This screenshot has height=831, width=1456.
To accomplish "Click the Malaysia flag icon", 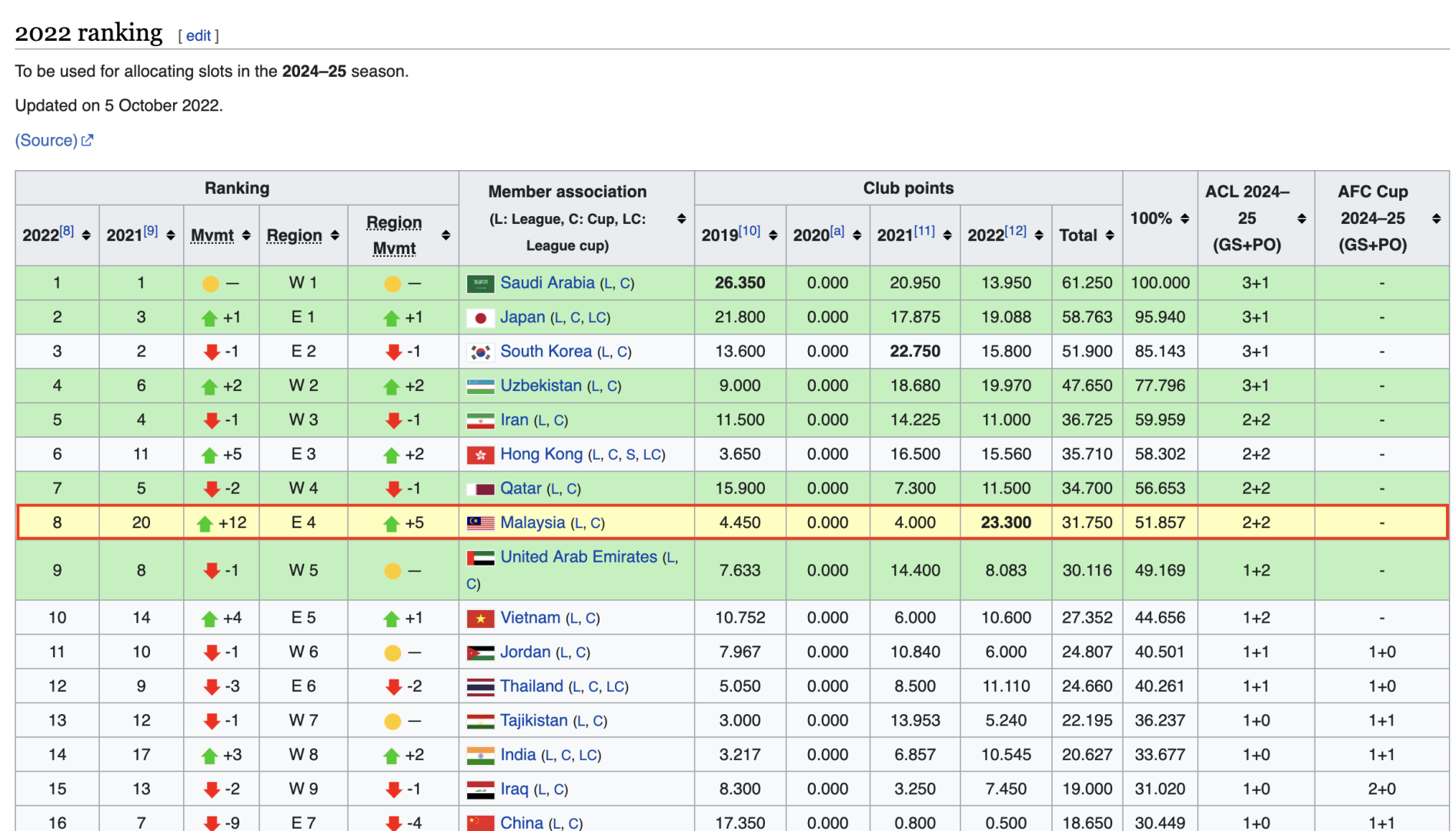I will tap(480, 523).
